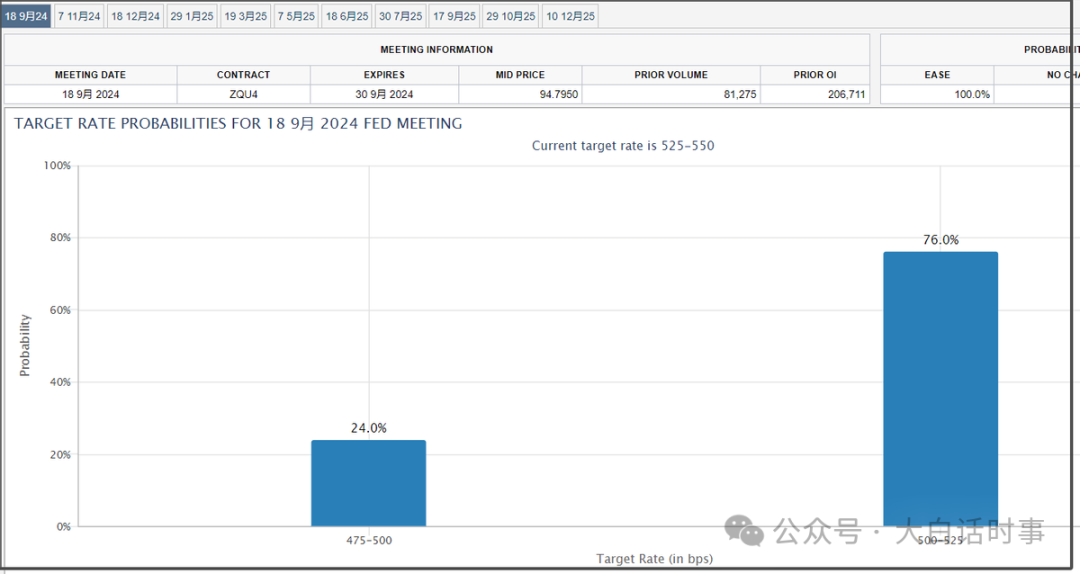
Task: Open the 18 12月24 meeting tab
Action: [x=136, y=16]
